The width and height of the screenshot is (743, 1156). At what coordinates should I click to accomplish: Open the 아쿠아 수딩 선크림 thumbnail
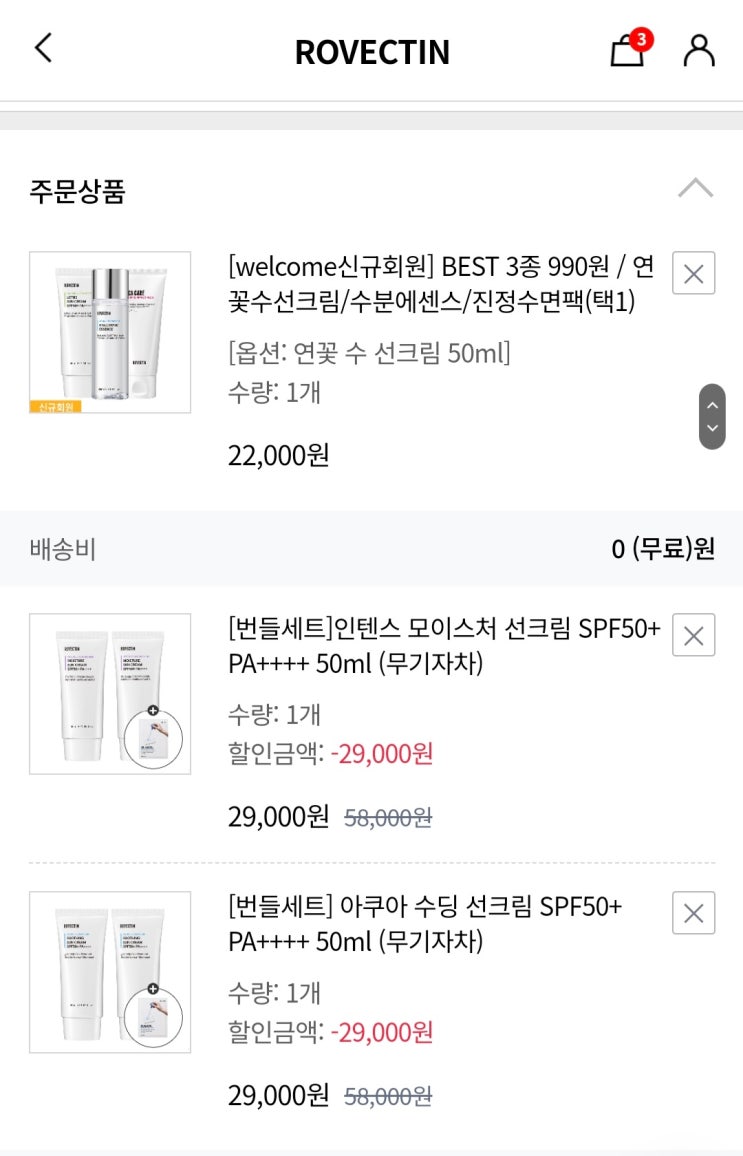pos(110,971)
